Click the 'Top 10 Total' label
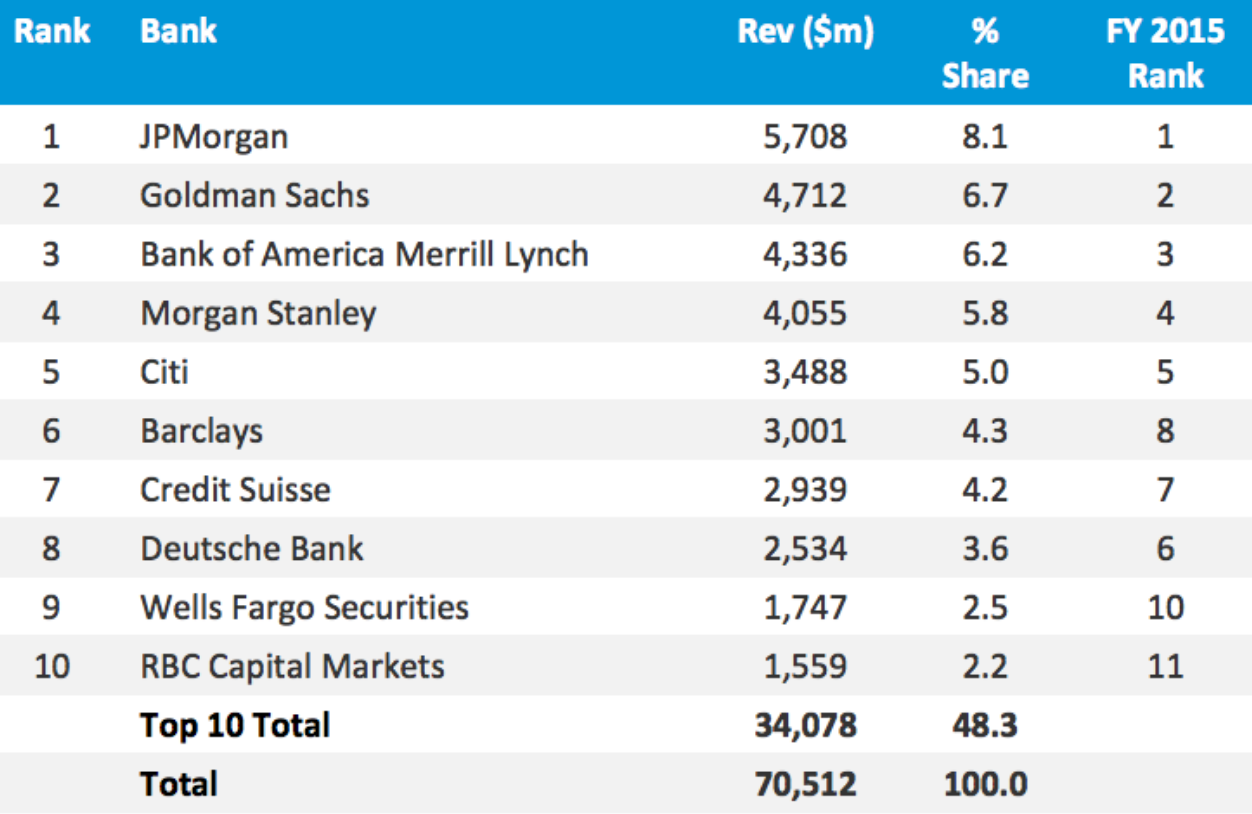 click(235, 725)
